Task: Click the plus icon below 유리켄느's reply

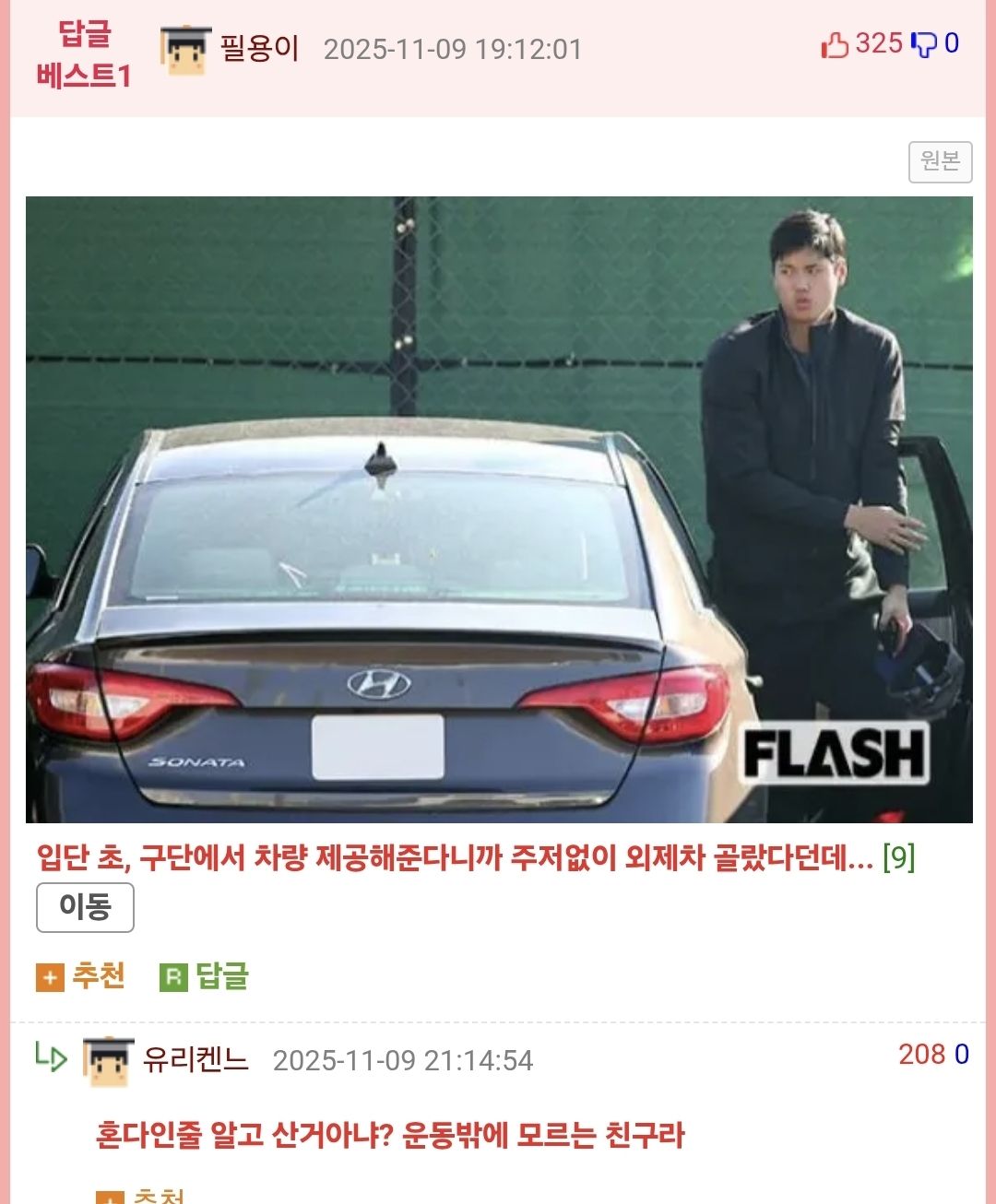Action: tap(110, 1198)
